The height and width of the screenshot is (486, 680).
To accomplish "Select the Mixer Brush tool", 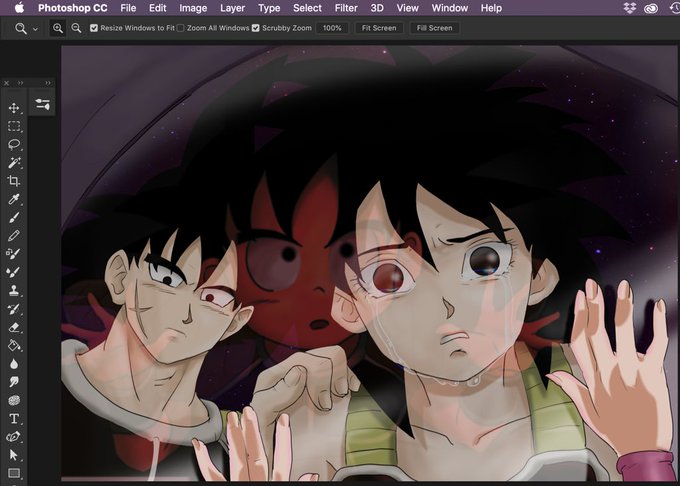I will tap(13, 272).
